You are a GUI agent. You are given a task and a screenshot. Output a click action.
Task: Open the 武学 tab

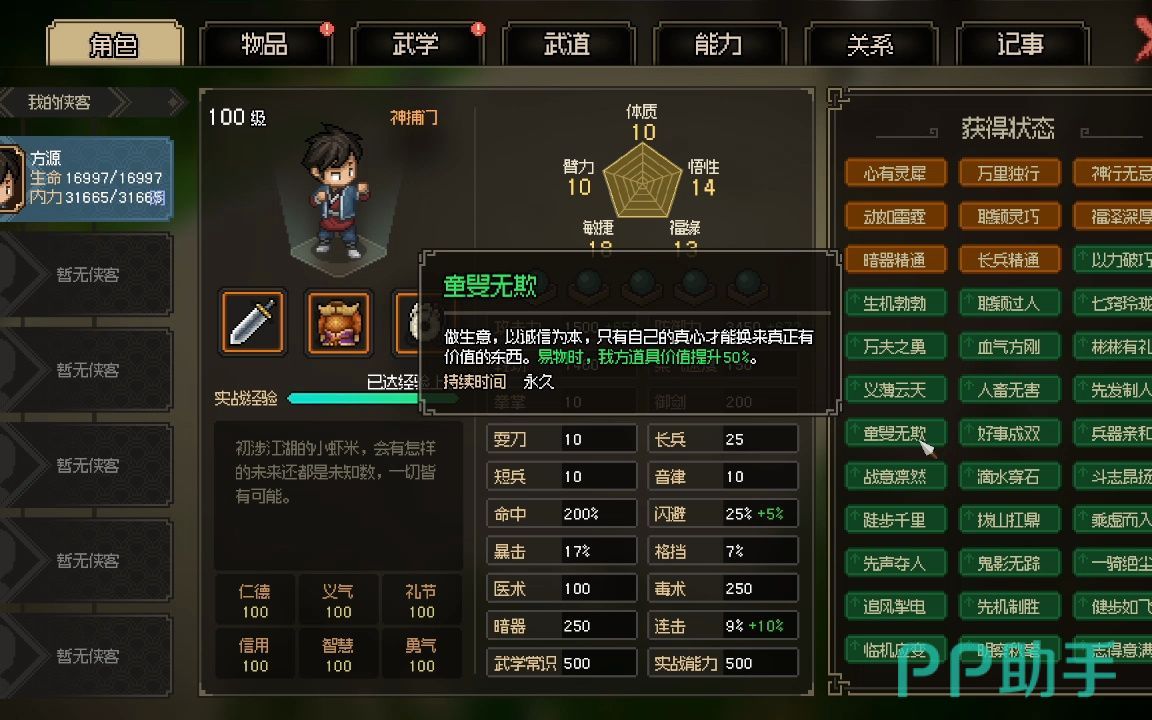point(416,44)
